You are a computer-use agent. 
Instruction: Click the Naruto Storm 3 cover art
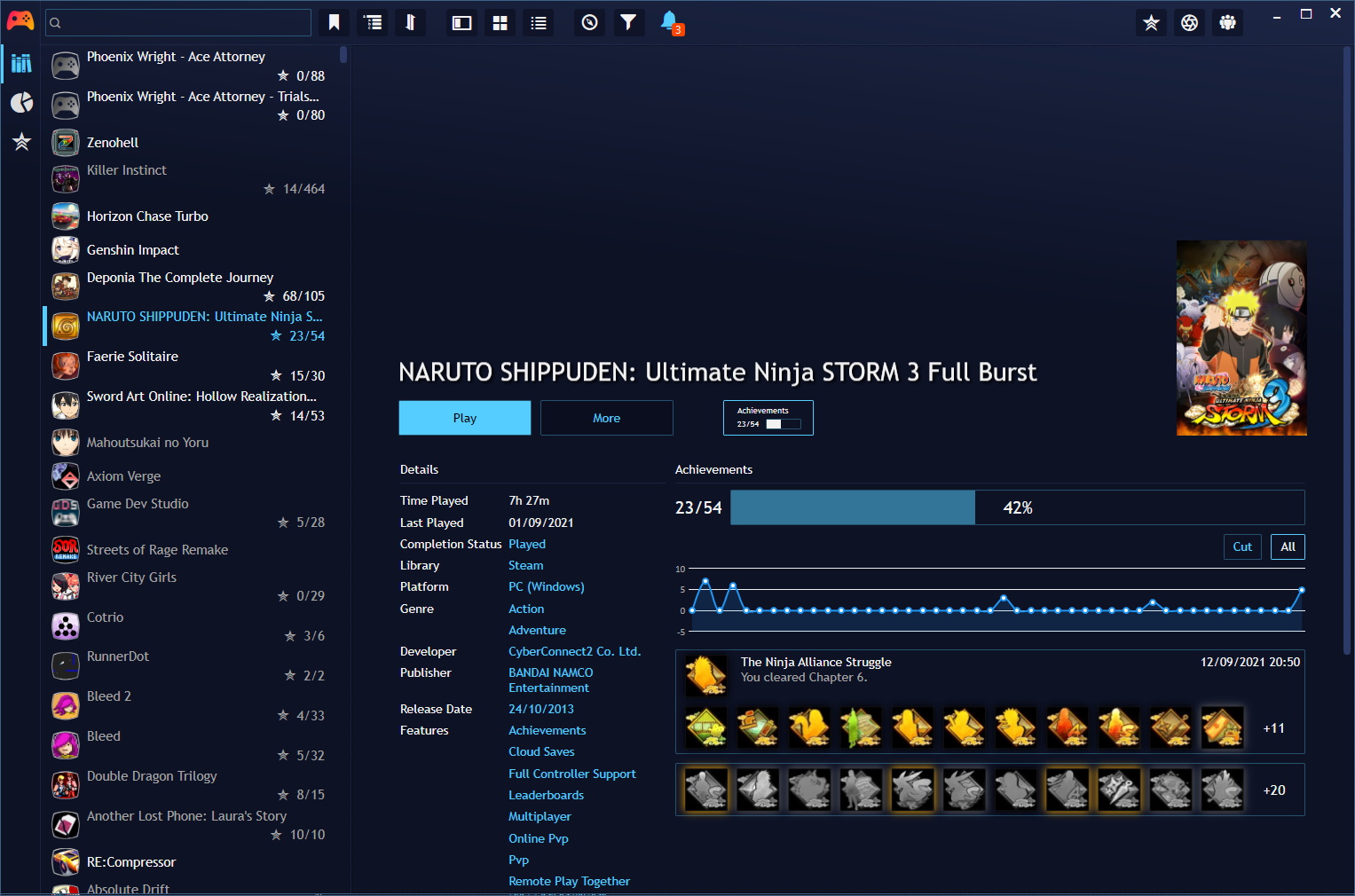point(1241,338)
